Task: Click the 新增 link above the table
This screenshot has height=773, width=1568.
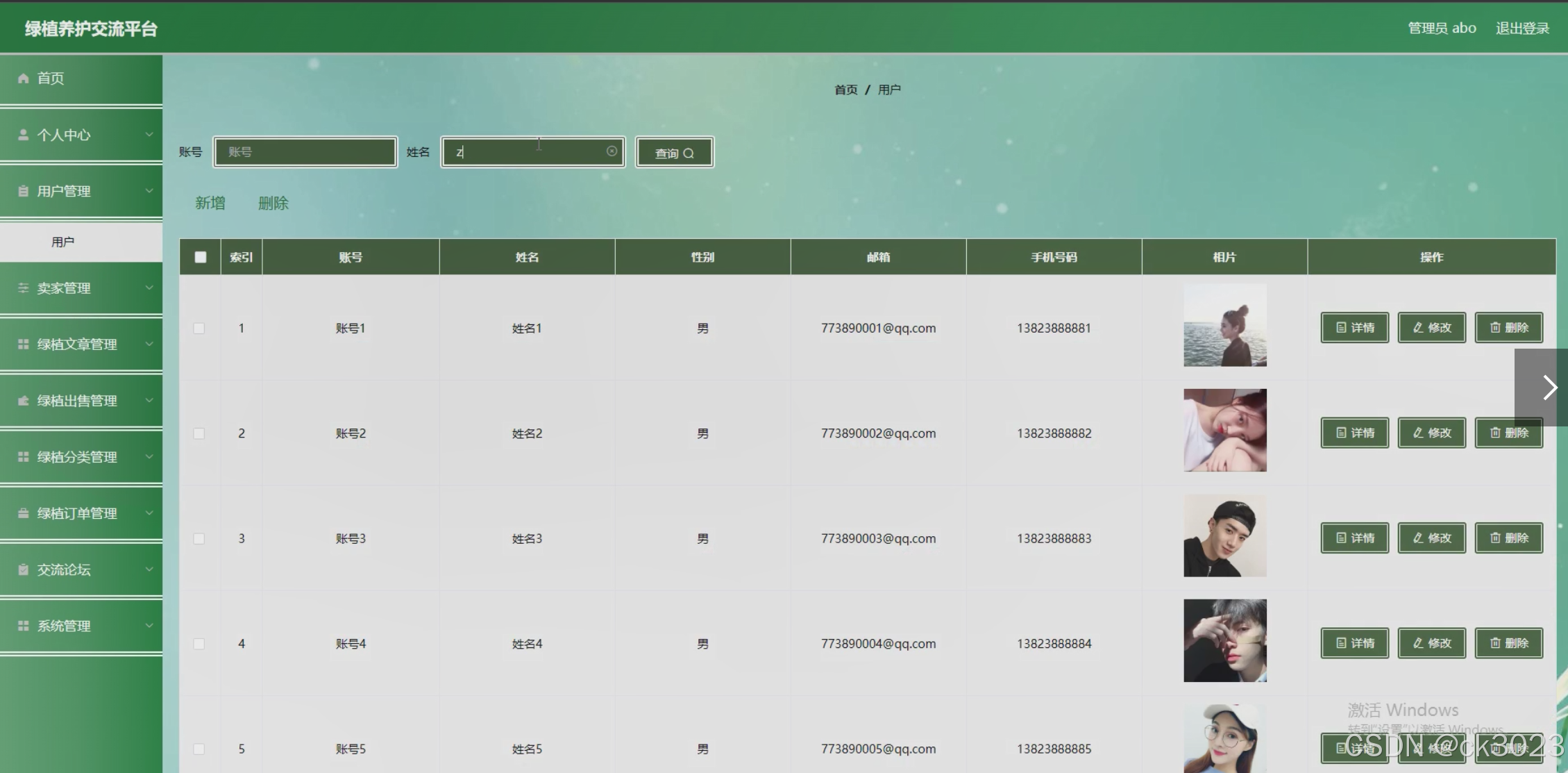Action: pos(210,203)
